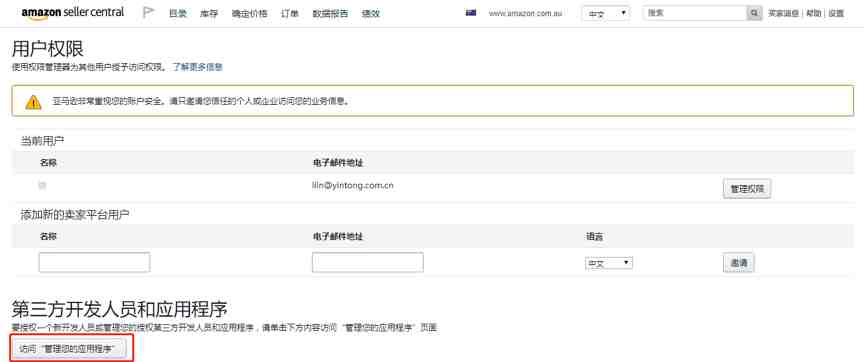This screenshot has height=362, width=864.
Task: Click the 用户权限 page heading
Action: click(x=47, y=49)
